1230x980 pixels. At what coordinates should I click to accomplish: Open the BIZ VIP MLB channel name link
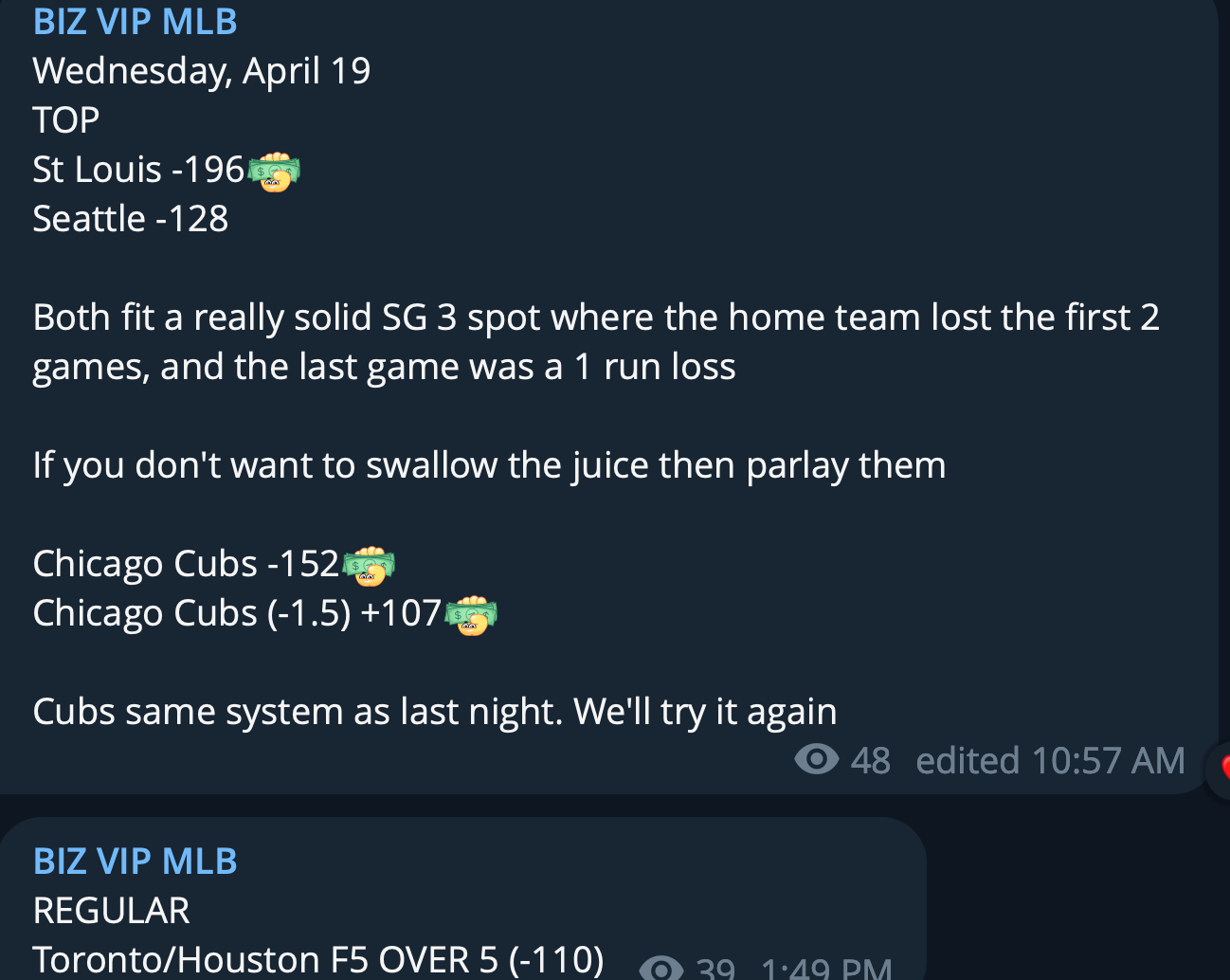point(134,20)
